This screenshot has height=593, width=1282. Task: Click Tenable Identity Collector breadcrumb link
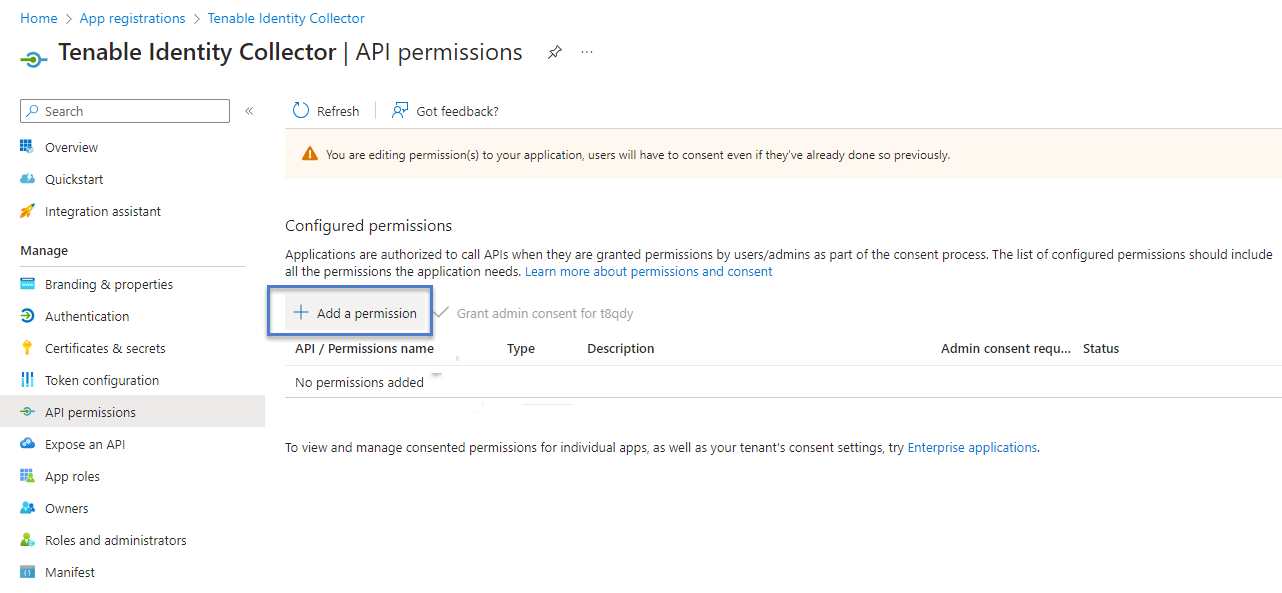[286, 18]
